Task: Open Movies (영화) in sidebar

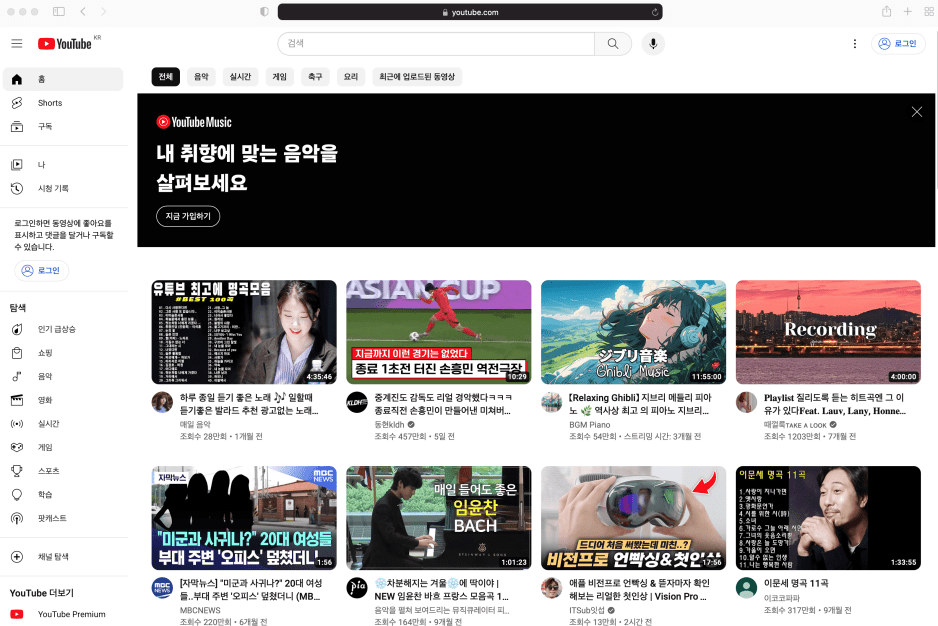Action: (63, 400)
